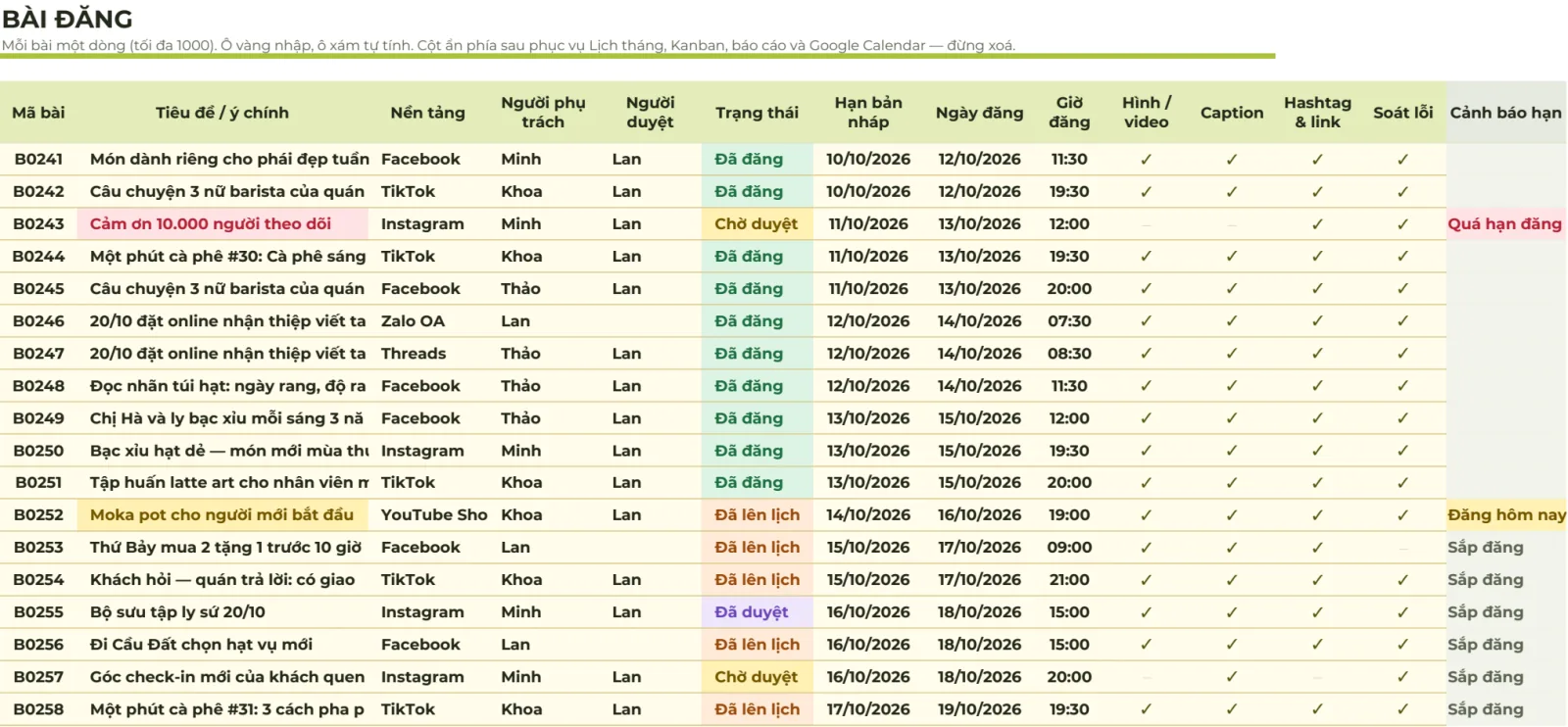Select 'YouTube Sho' platform cell in row B0252
The height and width of the screenshot is (727, 1568).
[434, 514]
